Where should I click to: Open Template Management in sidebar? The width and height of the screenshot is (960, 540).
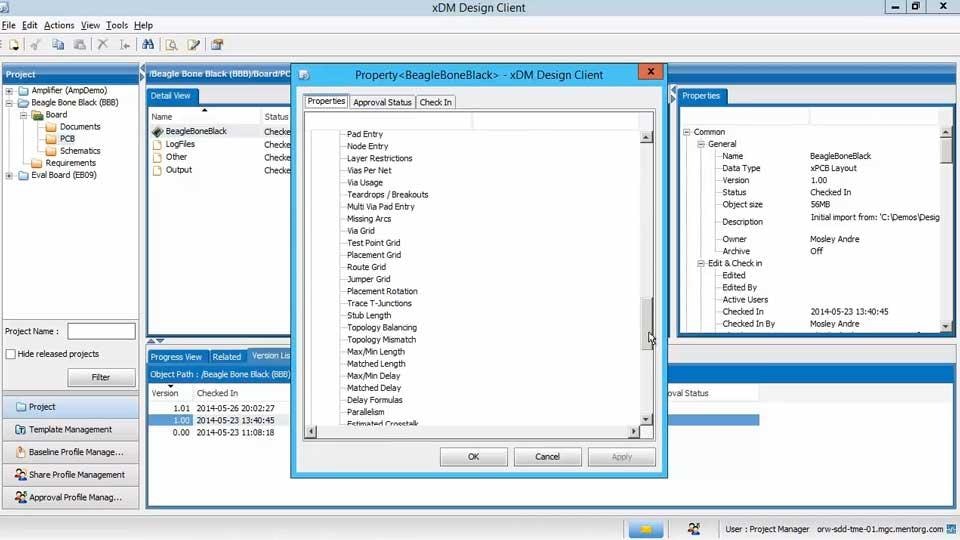(x=71, y=429)
